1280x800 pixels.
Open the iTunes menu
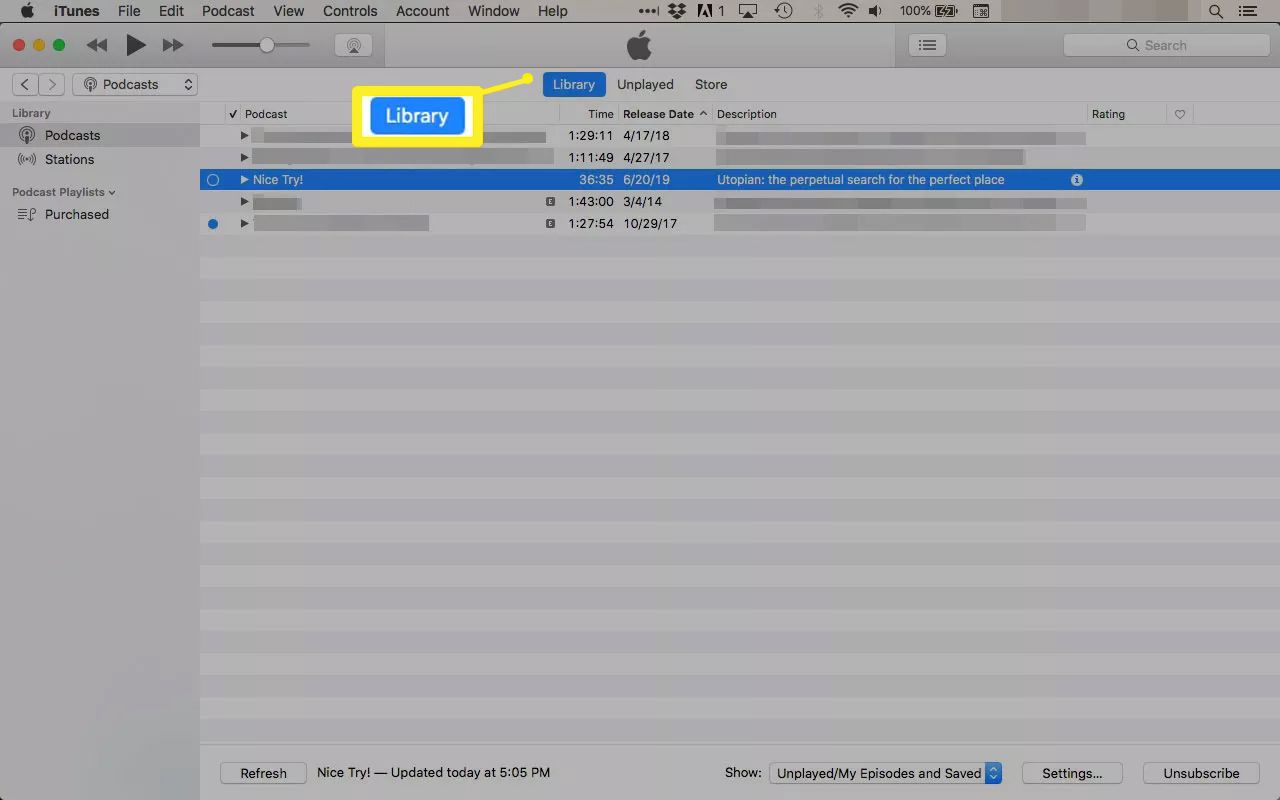tap(76, 11)
